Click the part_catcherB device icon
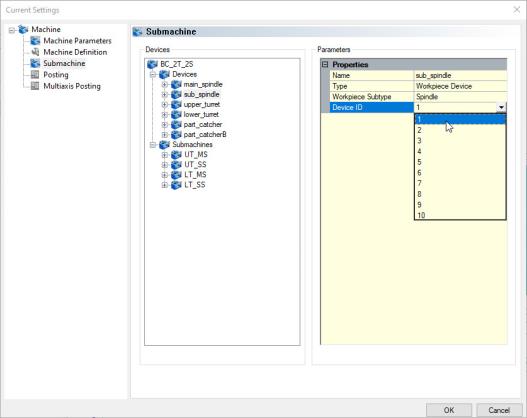 click(x=176, y=135)
